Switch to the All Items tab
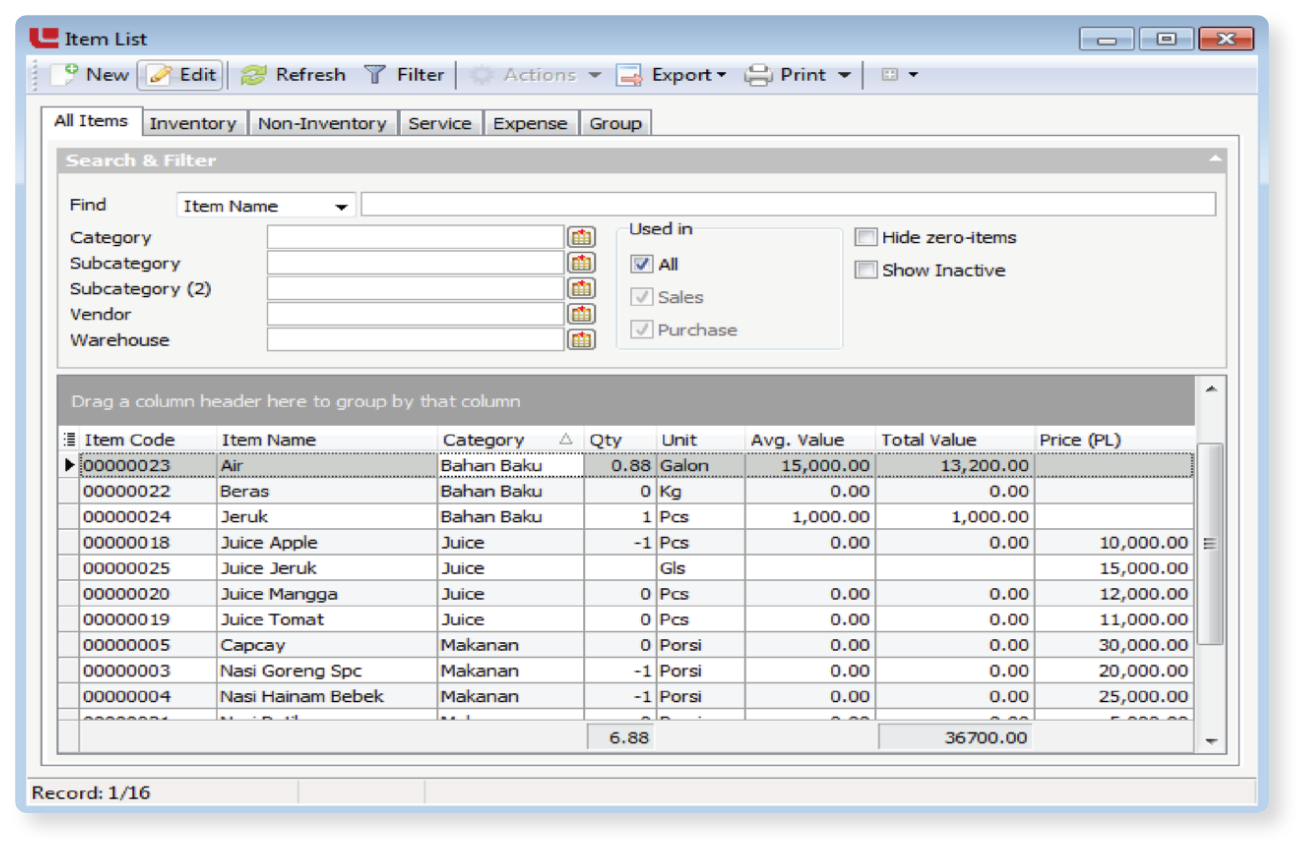 tap(91, 121)
